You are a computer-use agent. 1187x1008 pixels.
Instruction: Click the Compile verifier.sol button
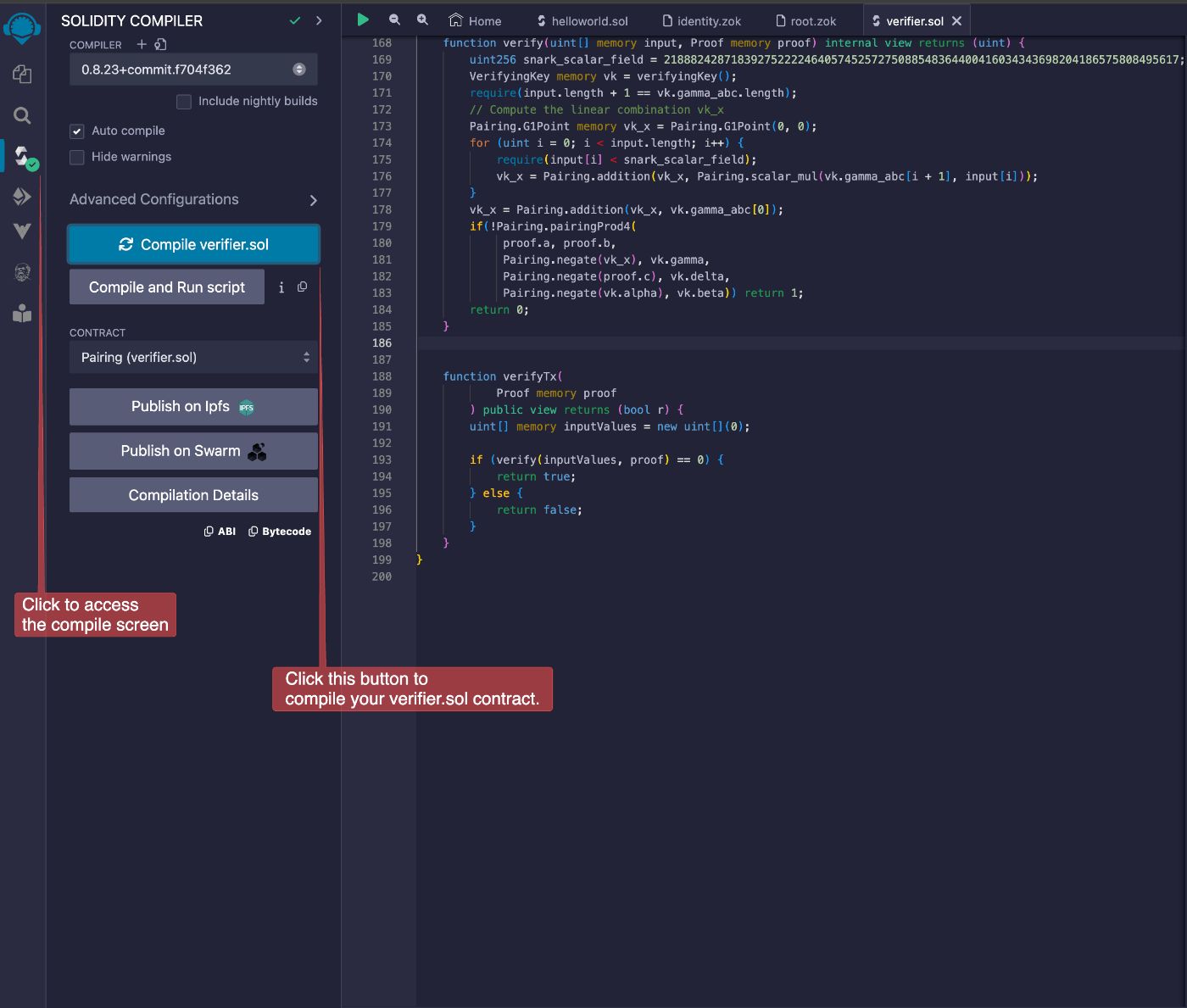[193, 244]
